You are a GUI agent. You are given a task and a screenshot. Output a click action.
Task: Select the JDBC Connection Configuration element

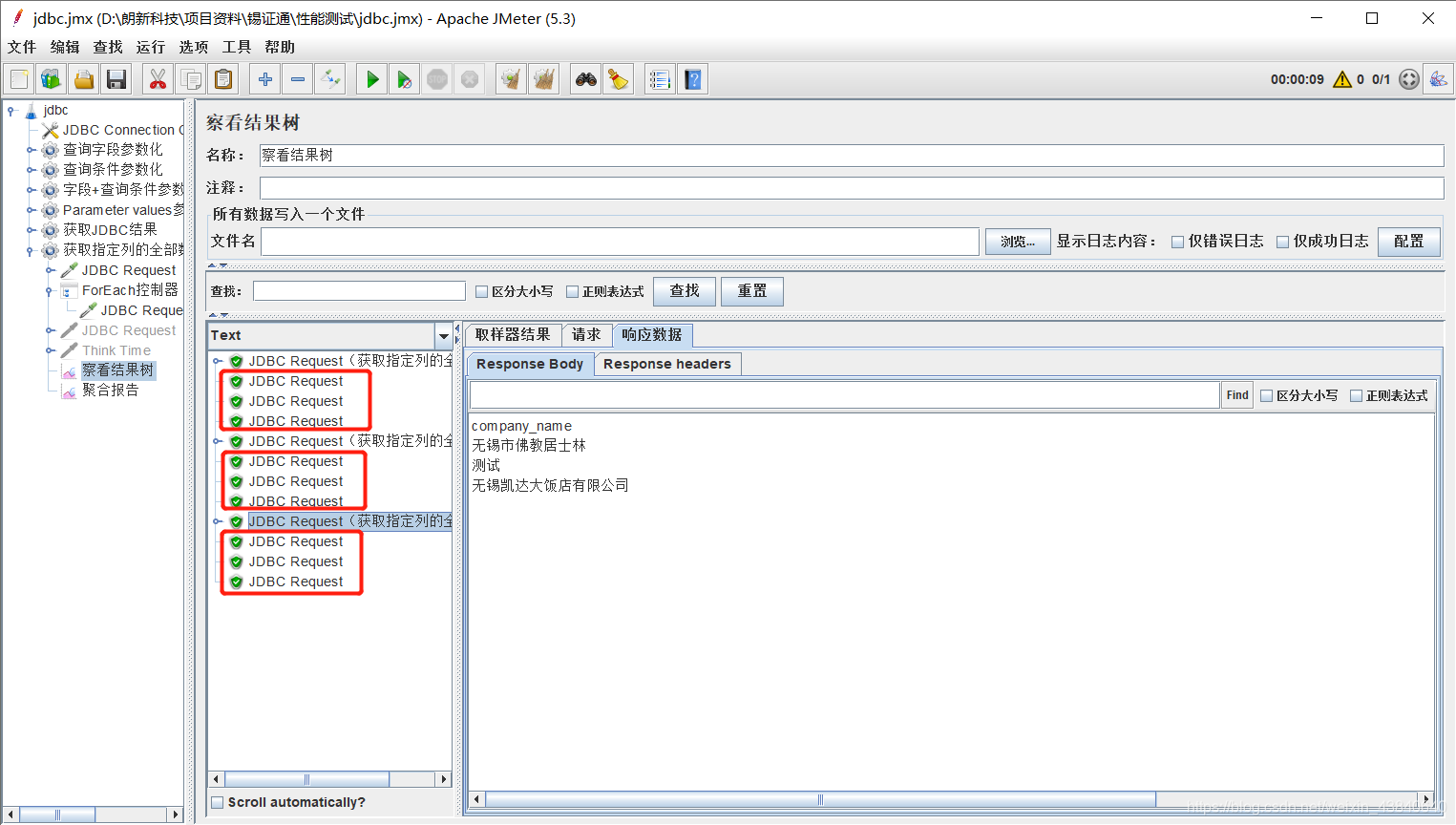(x=114, y=130)
